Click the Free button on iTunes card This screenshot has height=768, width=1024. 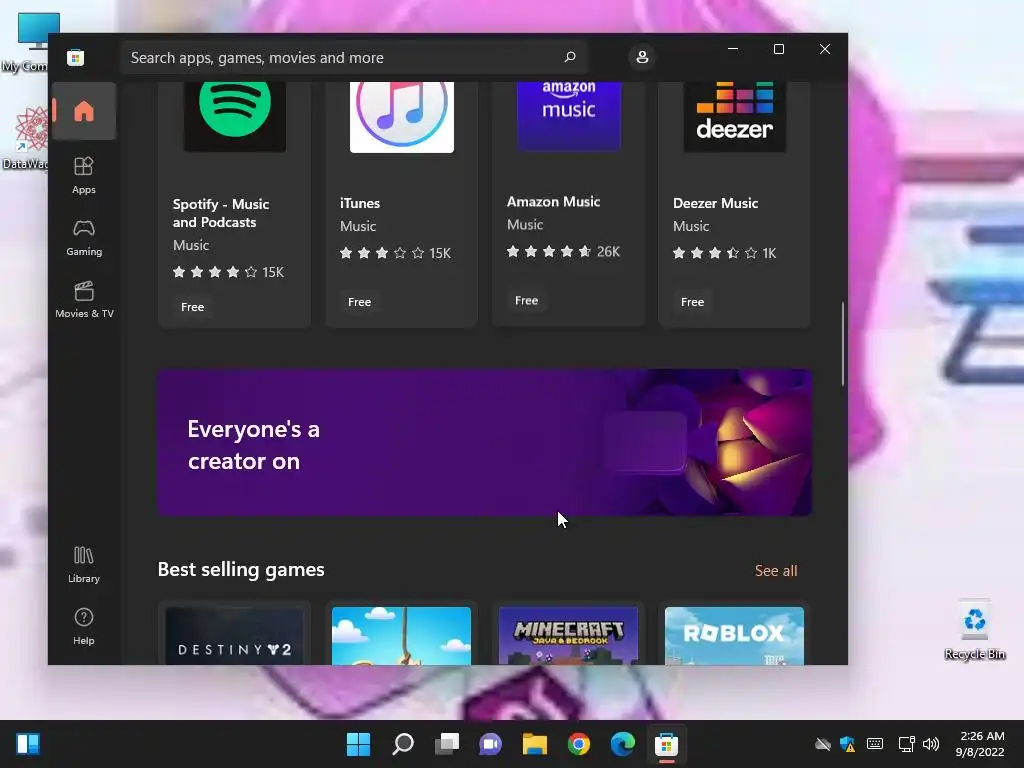tap(359, 302)
